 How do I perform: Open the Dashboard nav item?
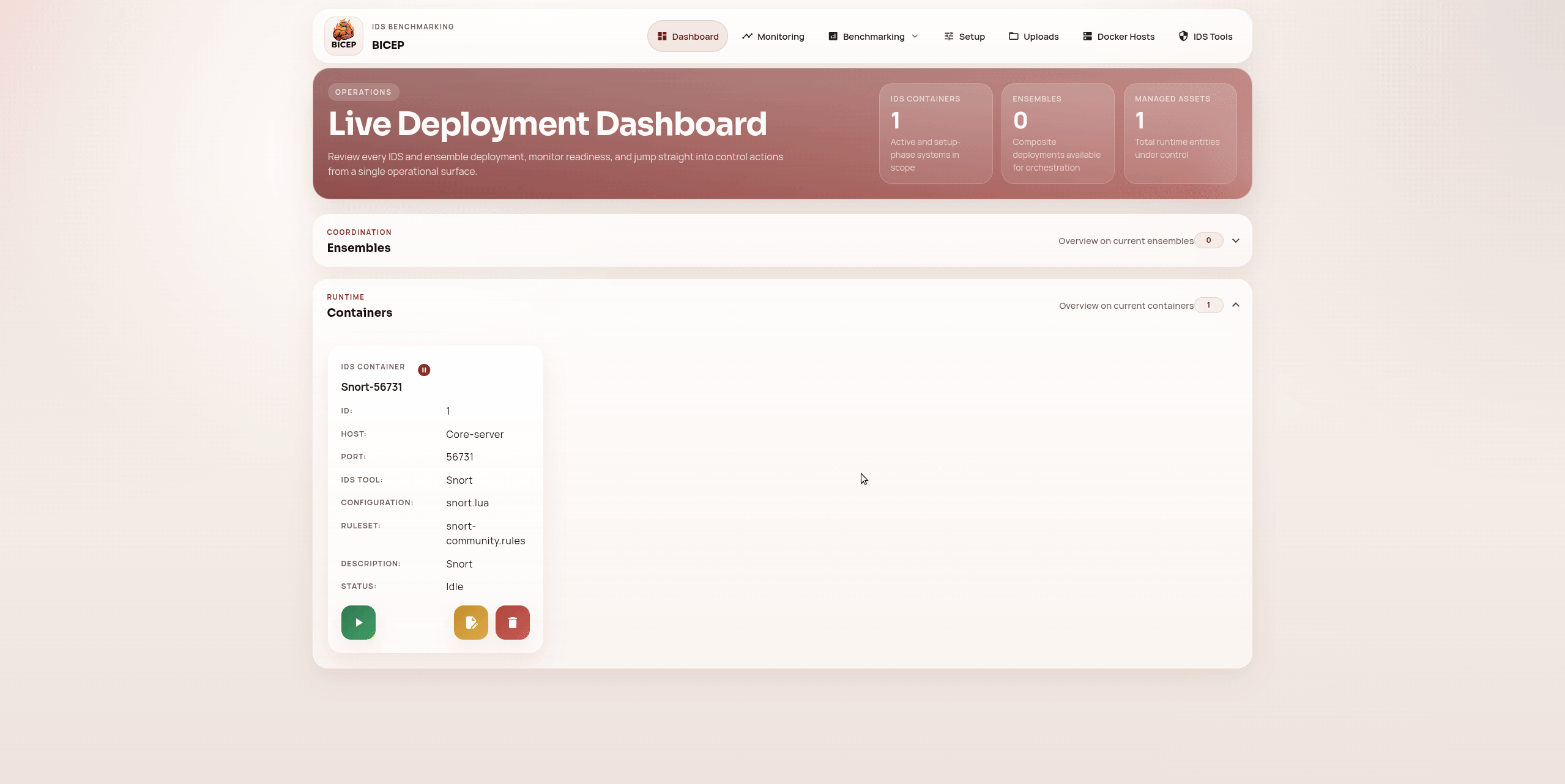coord(687,36)
